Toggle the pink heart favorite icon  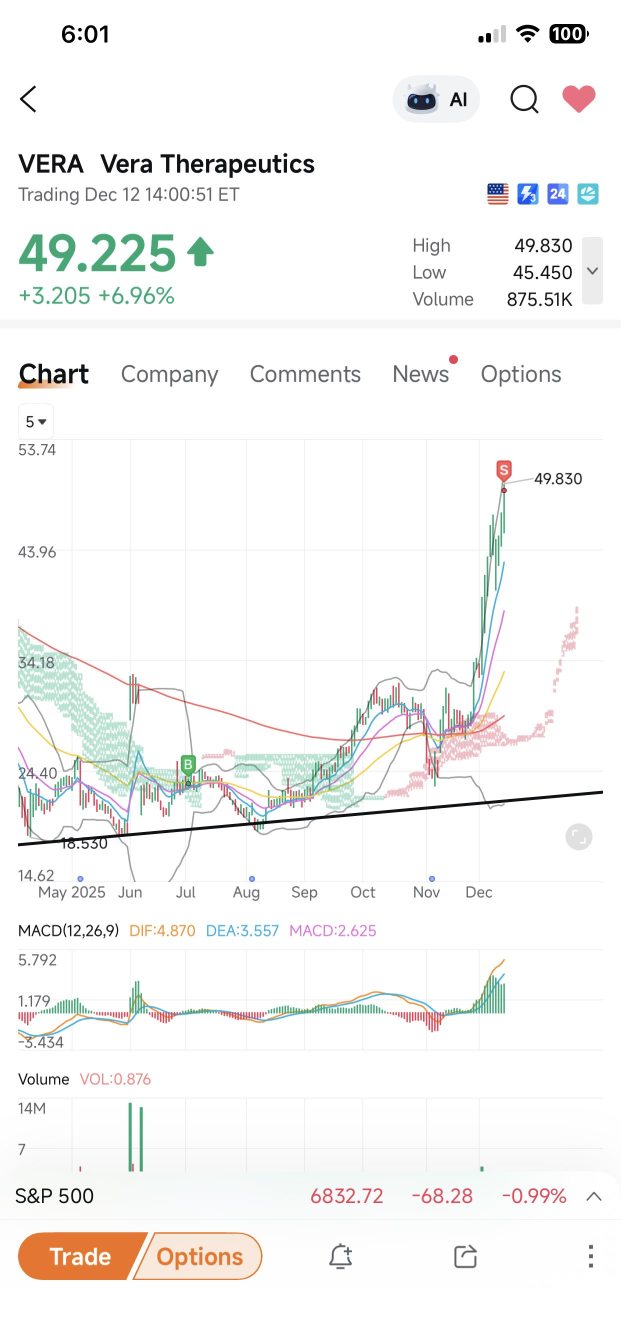click(x=578, y=99)
